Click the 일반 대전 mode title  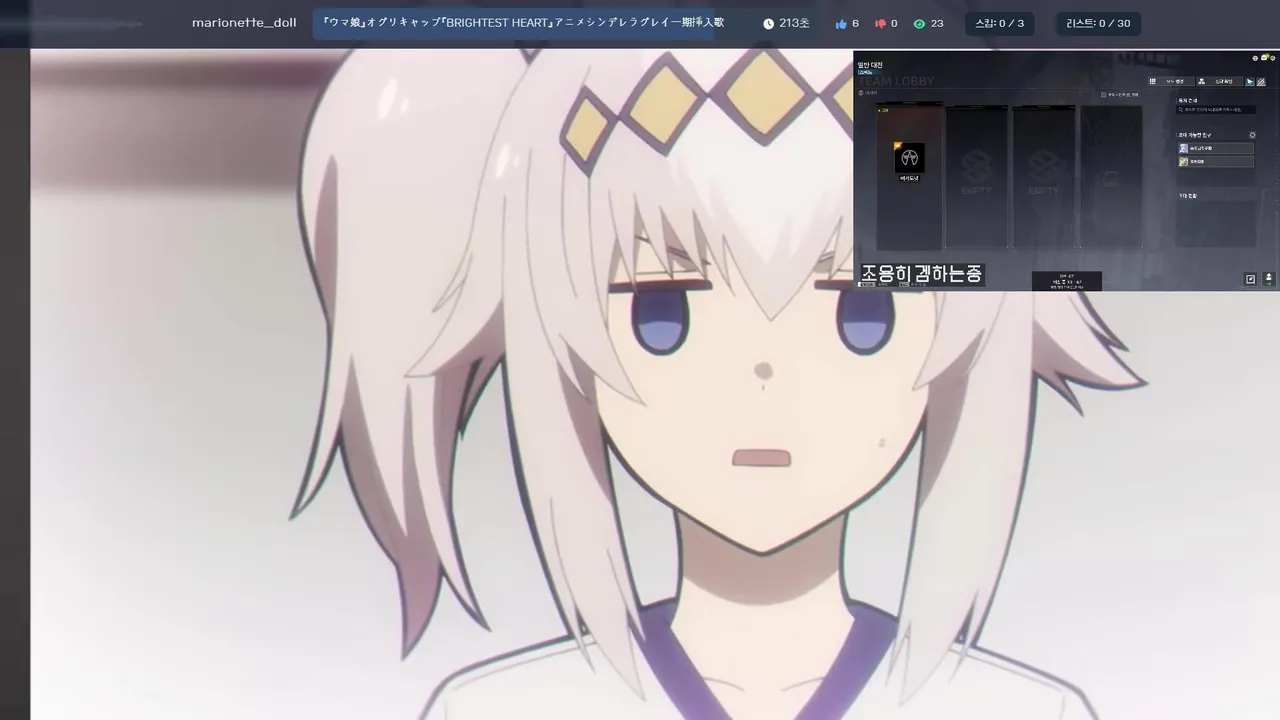[870, 65]
